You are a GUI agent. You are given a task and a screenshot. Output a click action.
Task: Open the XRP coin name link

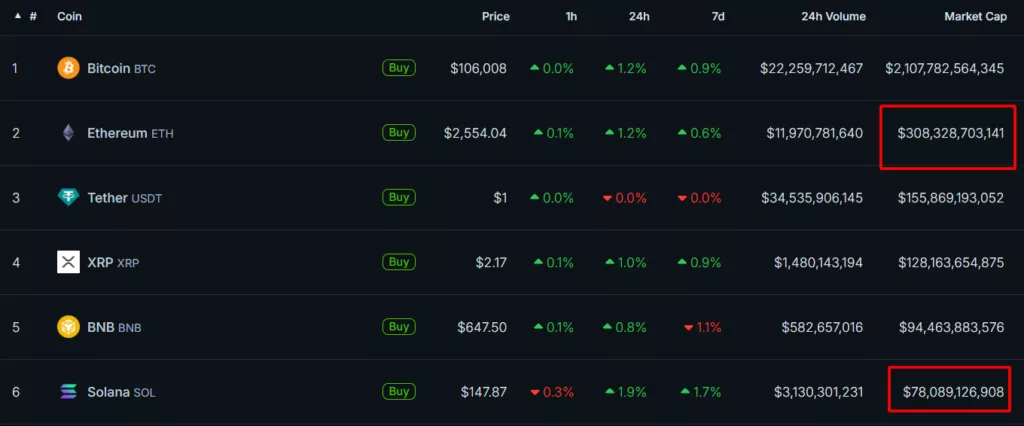point(100,262)
